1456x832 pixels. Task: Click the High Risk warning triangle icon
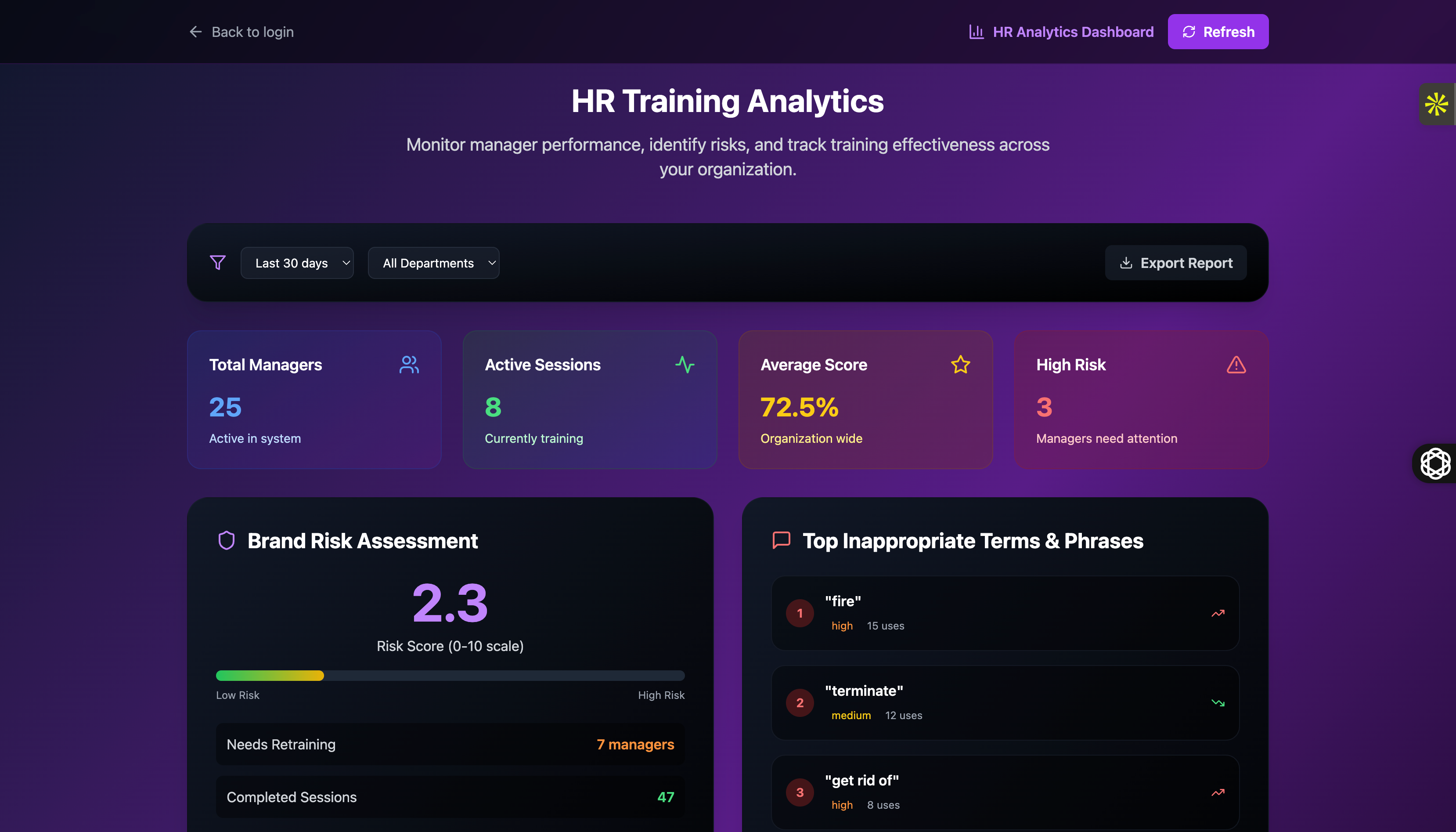click(1236, 365)
